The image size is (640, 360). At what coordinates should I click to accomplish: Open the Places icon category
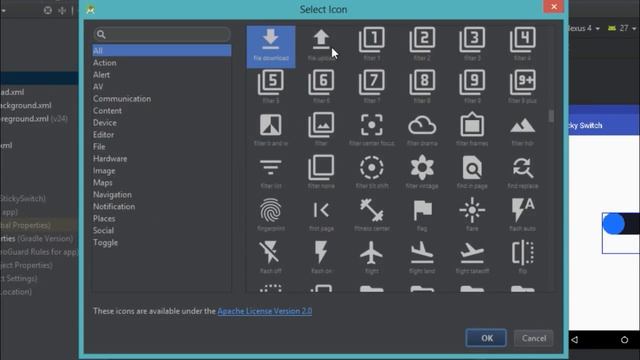tap(104, 218)
